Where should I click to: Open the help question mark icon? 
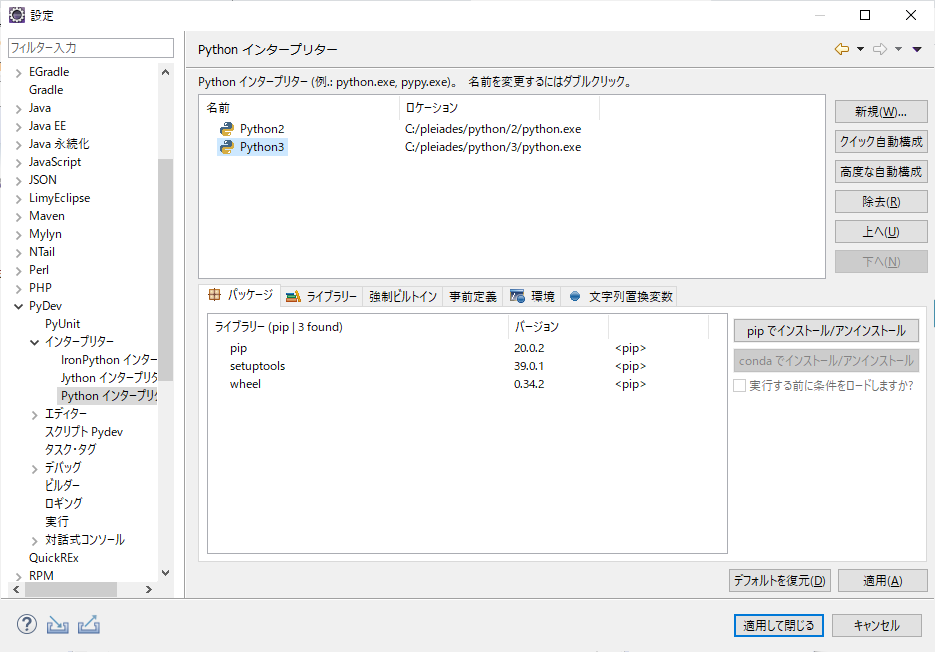[27, 625]
